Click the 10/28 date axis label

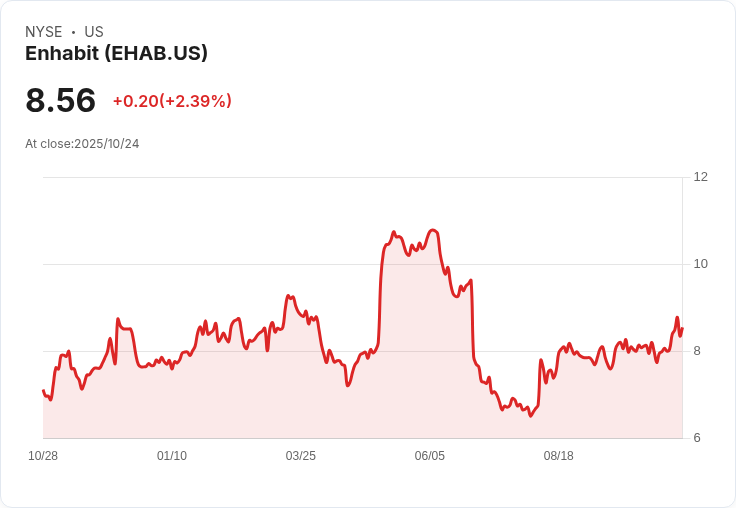tap(43, 456)
